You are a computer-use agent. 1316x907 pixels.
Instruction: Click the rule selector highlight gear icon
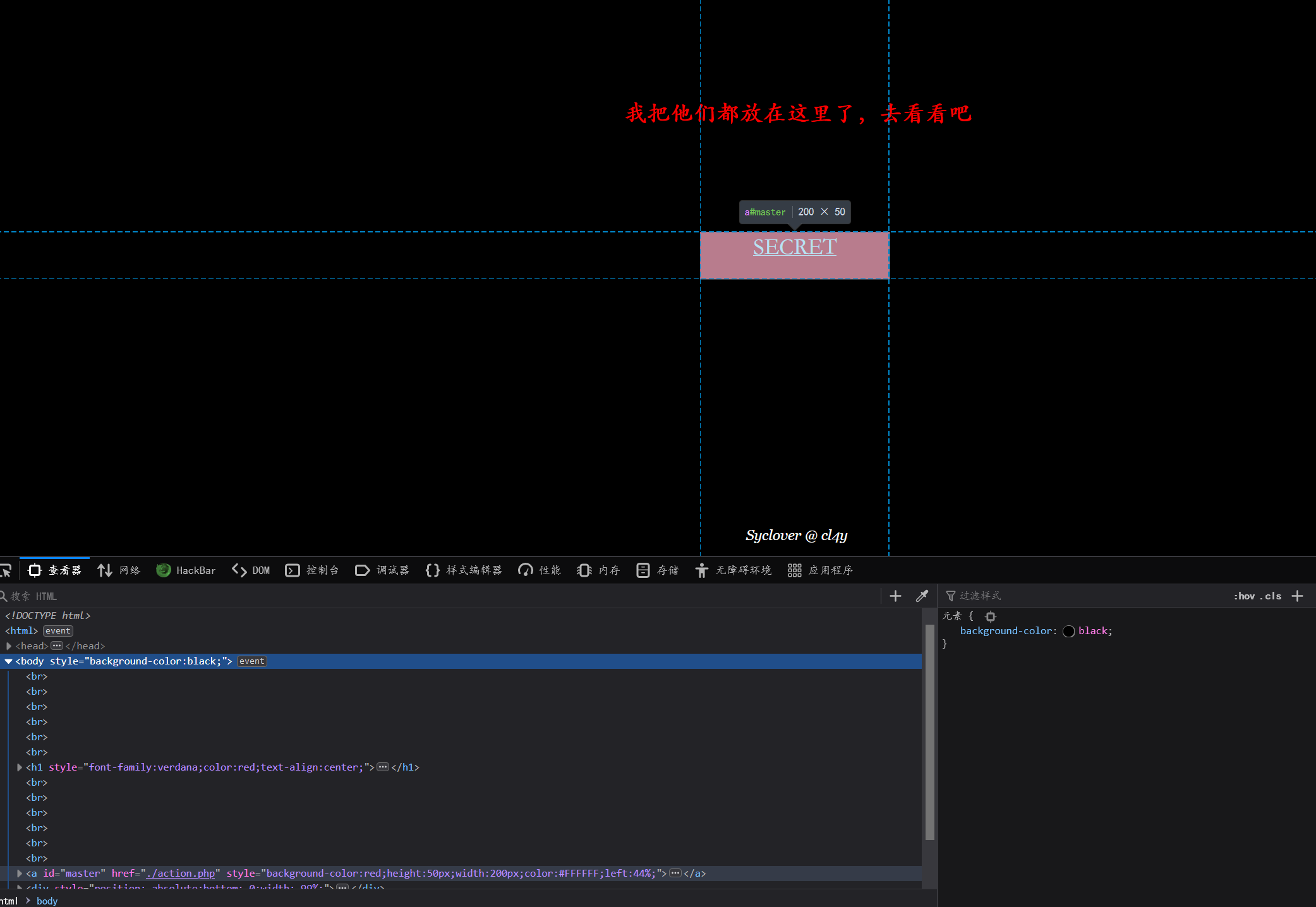(991, 616)
